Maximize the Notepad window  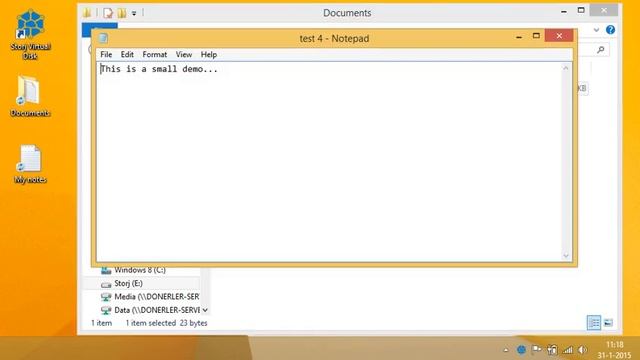(x=536, y=36)
